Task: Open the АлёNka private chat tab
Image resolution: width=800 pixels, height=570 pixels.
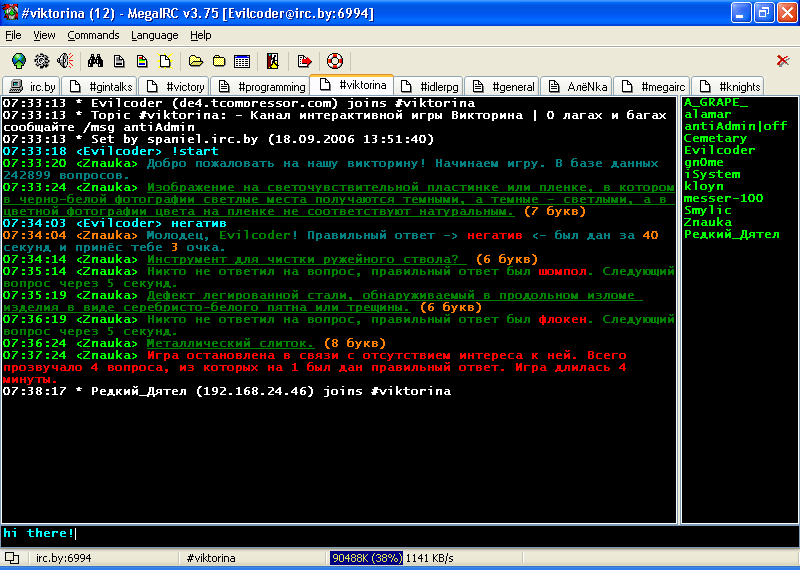Action: click(577, 86)
